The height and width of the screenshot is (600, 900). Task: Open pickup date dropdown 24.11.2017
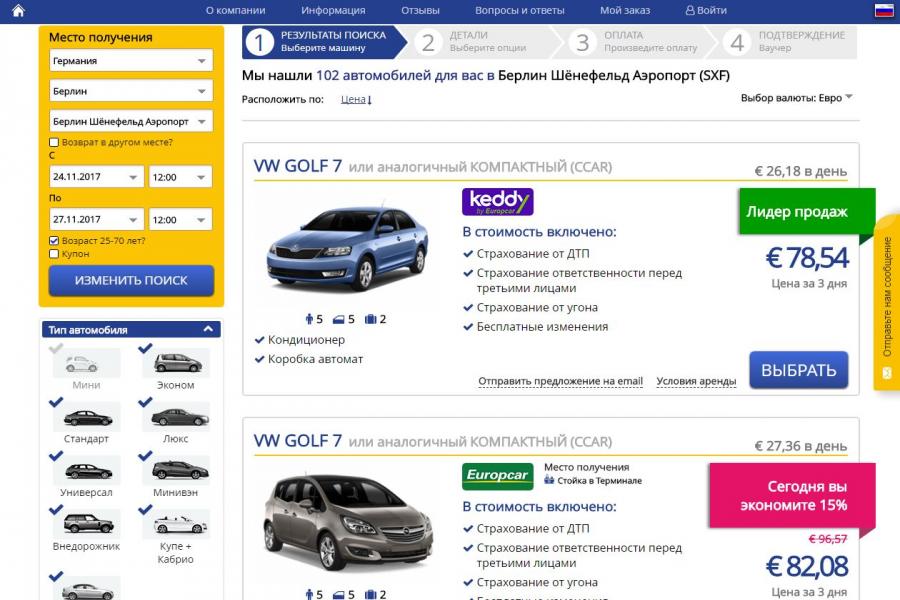[x=96, y=177]
